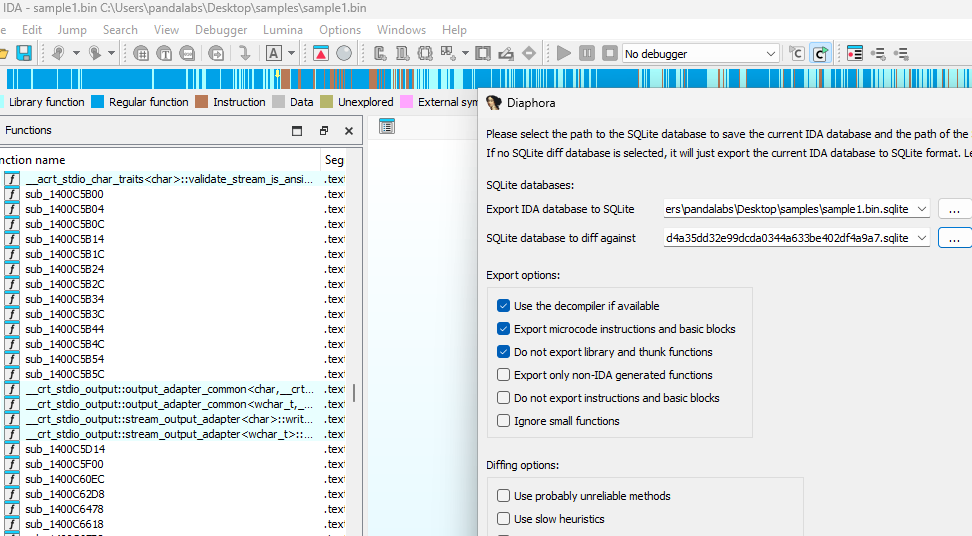Viewport: 972px width, 536px height.
Task: Click the Pause process icon
Action: (x=587, y=53)
